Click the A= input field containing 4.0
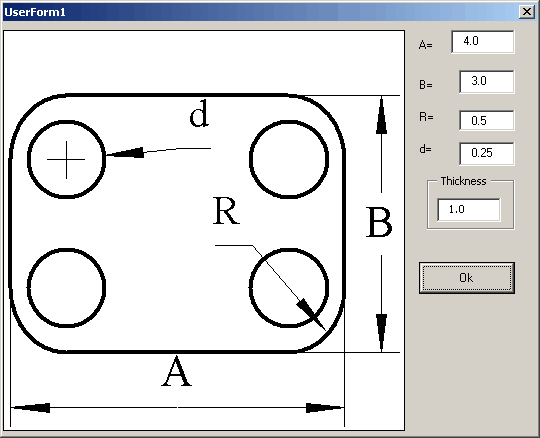Viewport: 540px width, 438px height. 483,42
